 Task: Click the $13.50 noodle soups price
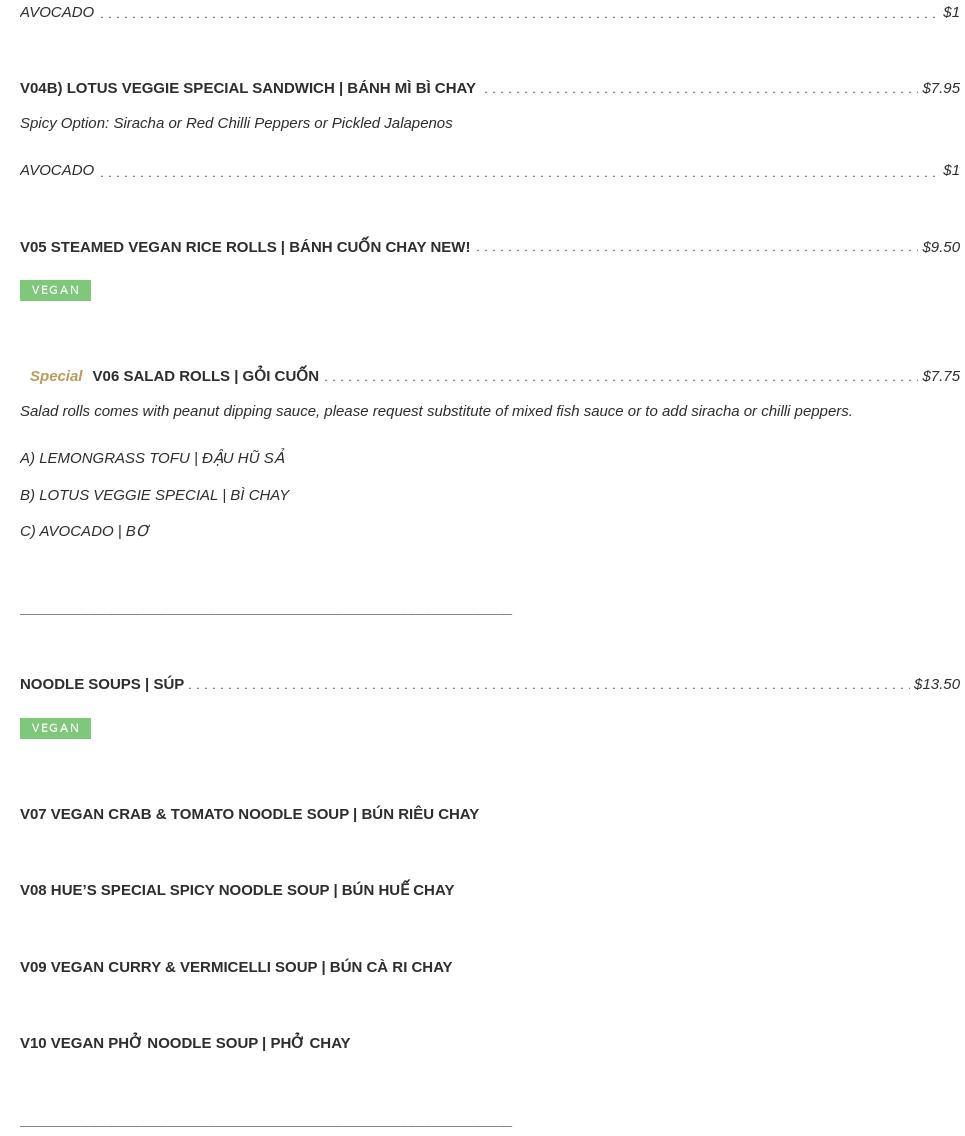pos(936,684)
